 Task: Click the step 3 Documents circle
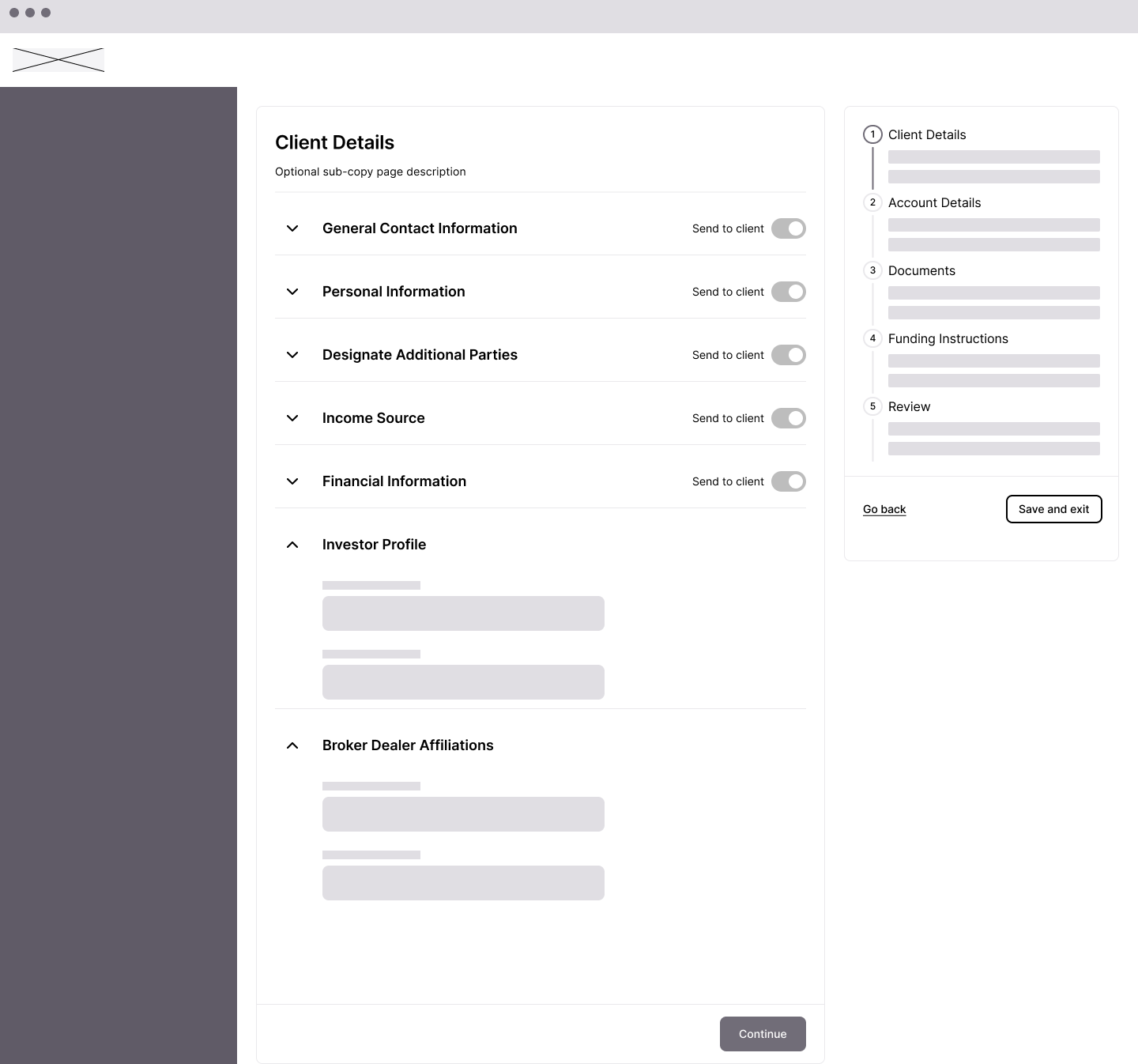872,270
